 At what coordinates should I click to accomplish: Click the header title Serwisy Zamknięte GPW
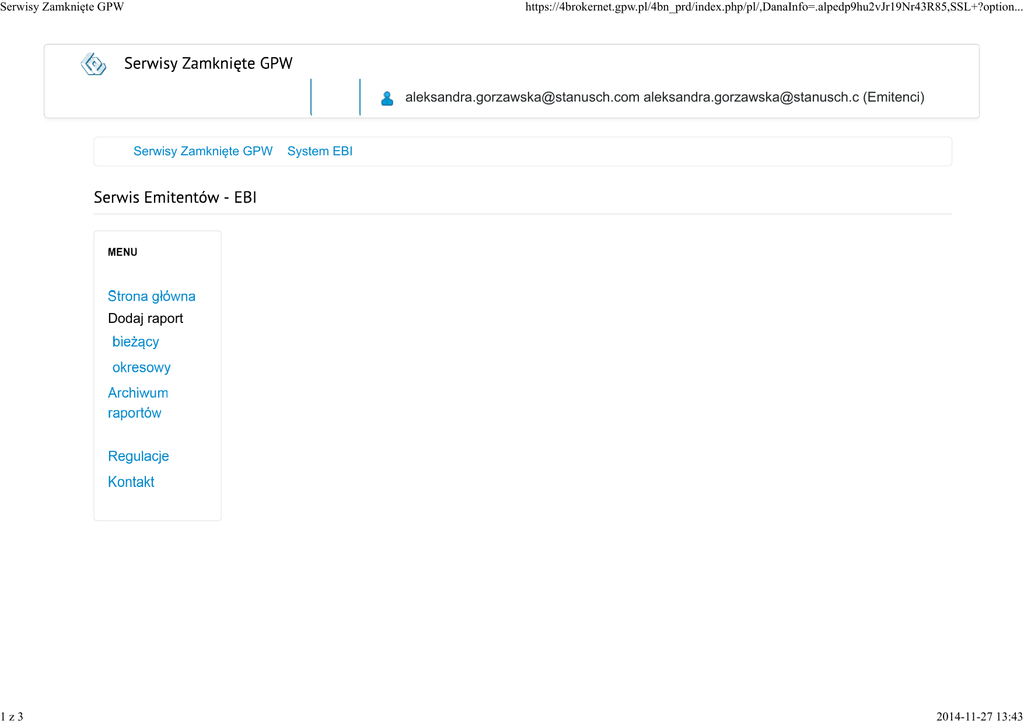pos(208,64)
